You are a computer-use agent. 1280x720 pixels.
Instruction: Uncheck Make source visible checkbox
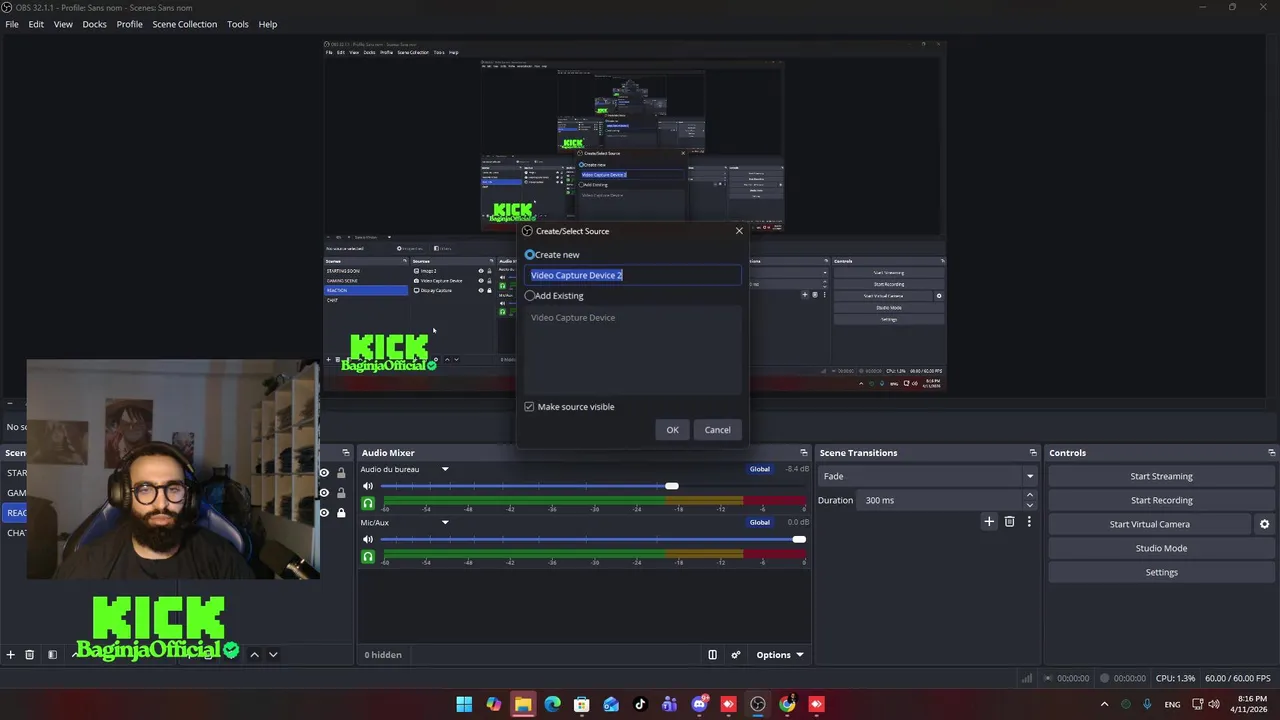click(529, 407)
